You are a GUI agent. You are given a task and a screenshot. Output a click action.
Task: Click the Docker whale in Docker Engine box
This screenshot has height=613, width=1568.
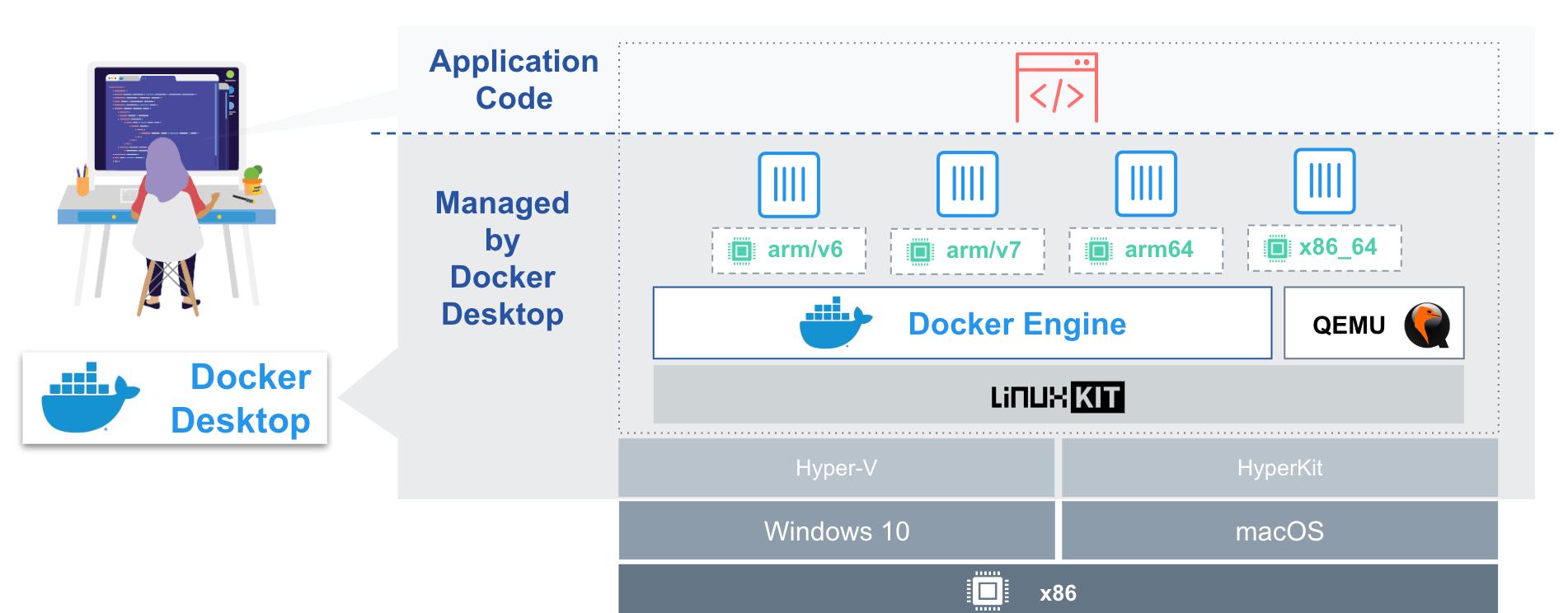tap(835, 323)
